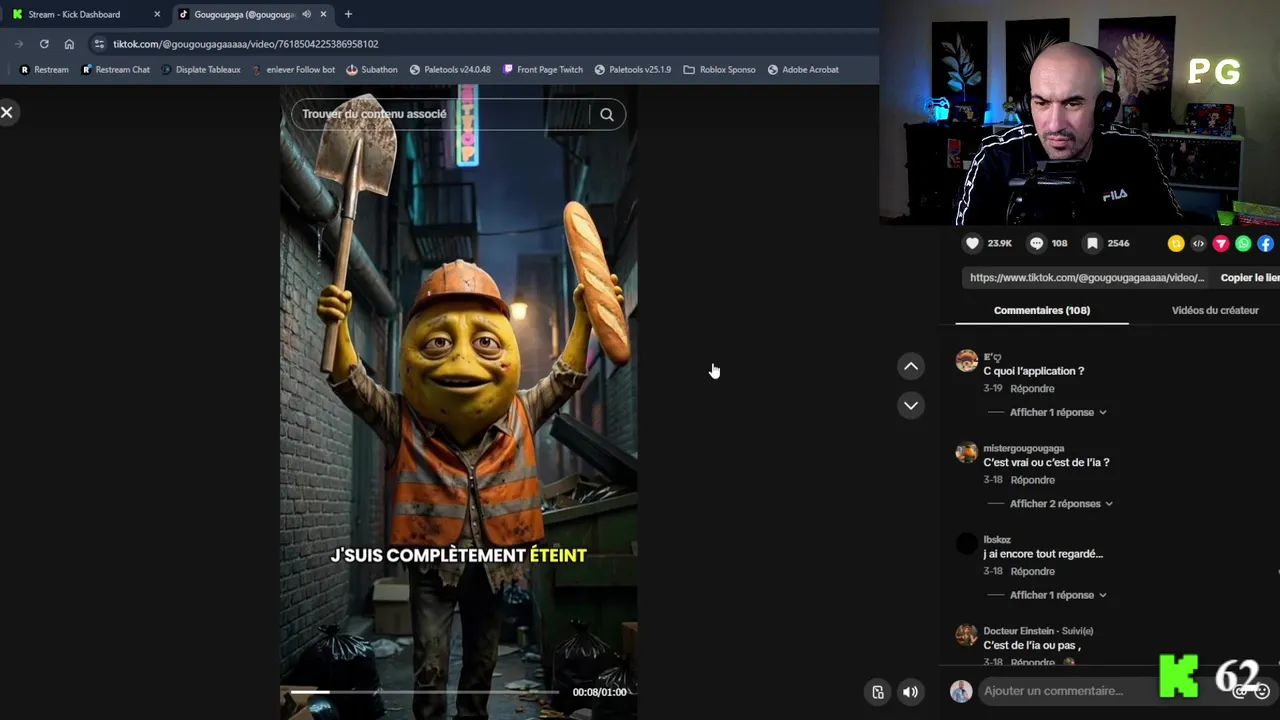Screen dimensions: 1280x720
Task: Click 'Copier le lien' button
Action: [x=1250, y=277]
